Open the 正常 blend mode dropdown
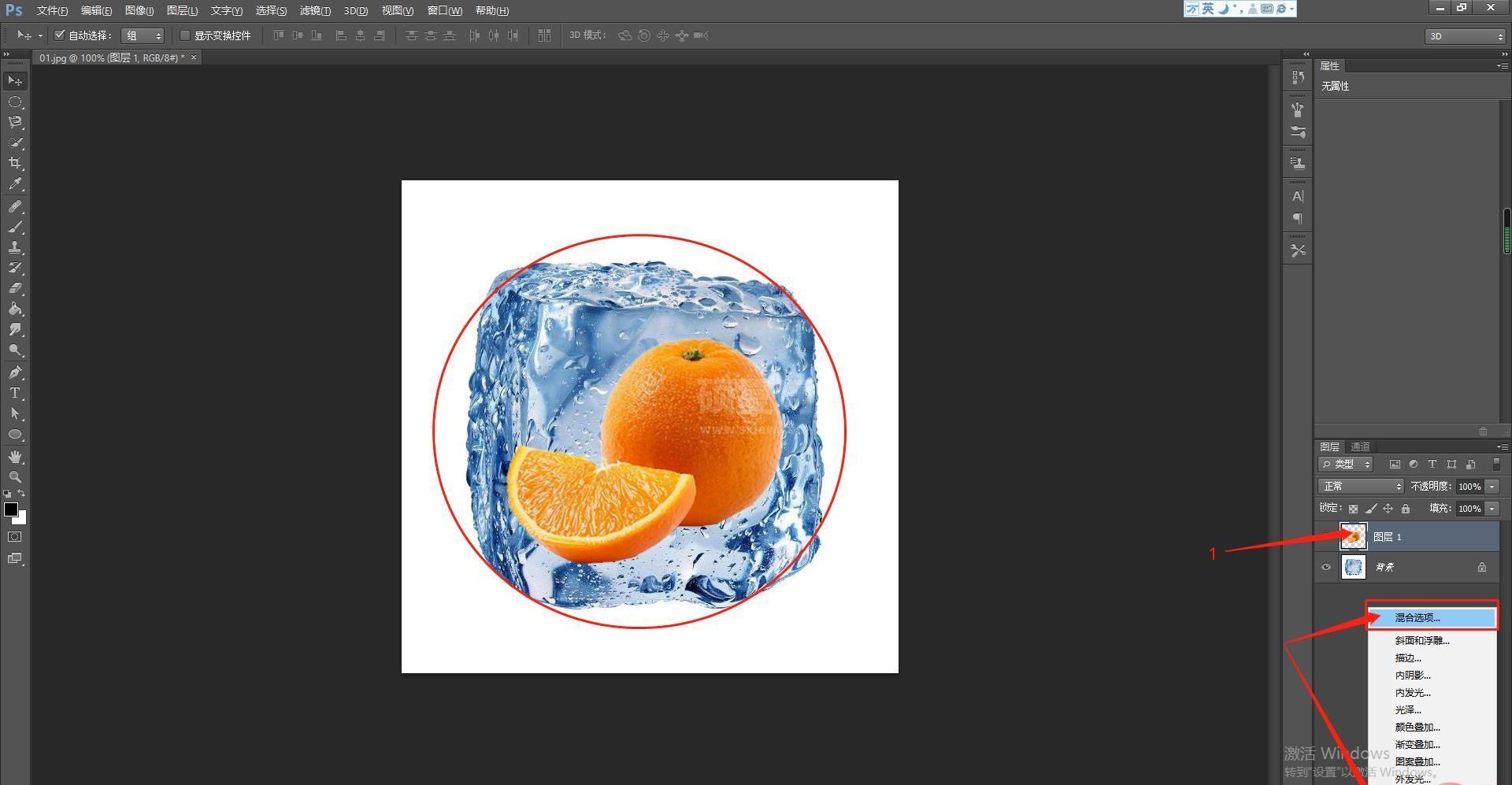 click(x=1361, y=487)
